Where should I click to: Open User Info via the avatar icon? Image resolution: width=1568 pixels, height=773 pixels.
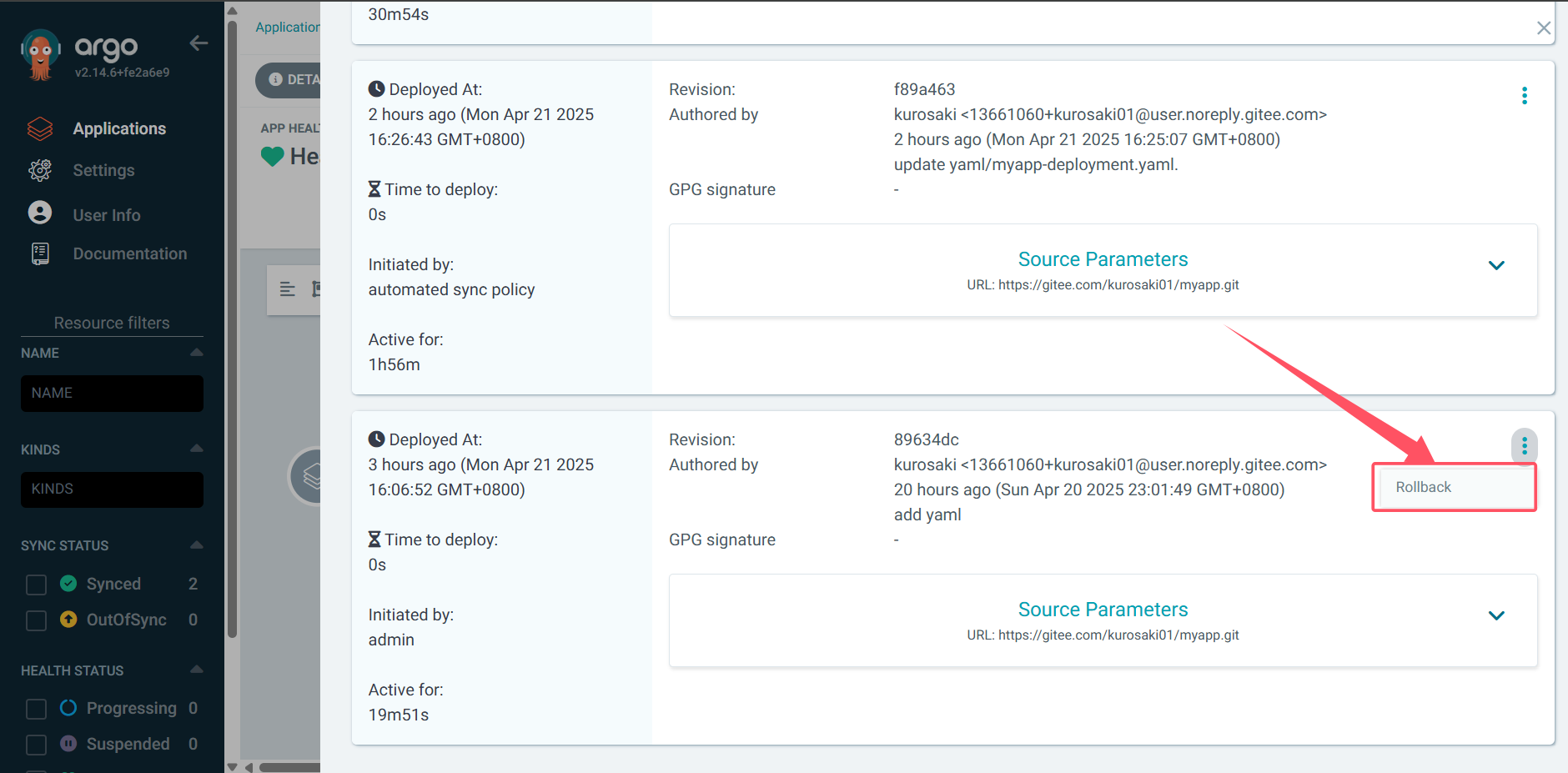[40, 213]
